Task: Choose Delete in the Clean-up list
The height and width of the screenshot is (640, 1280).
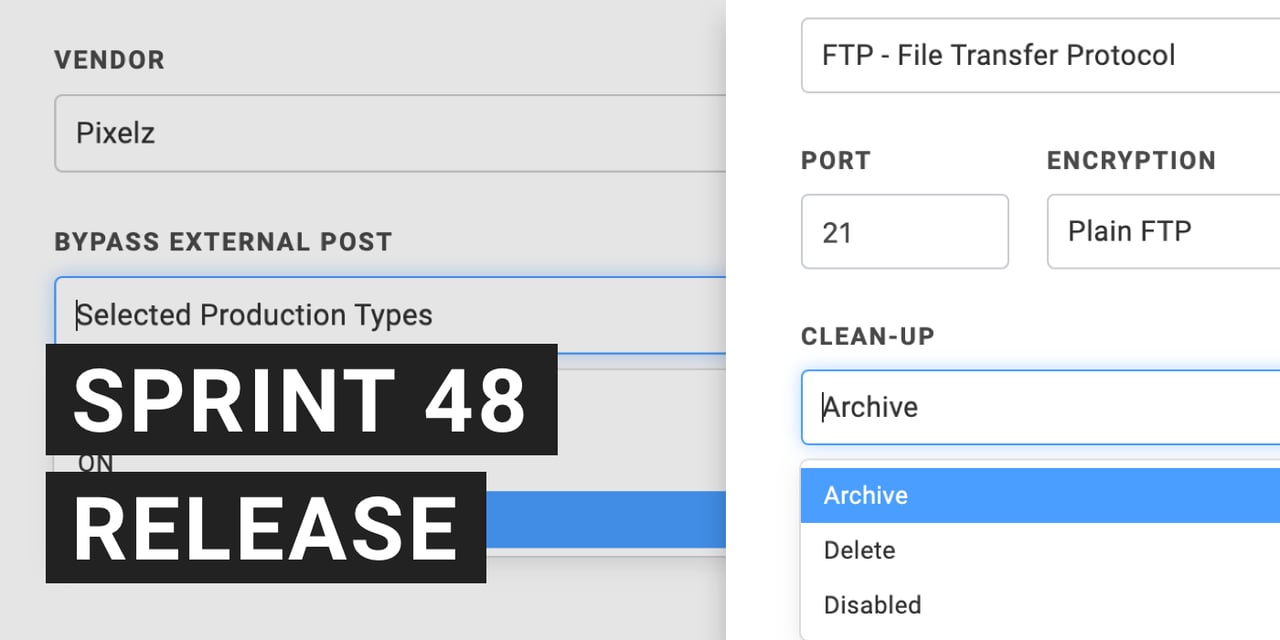Action: click(x=859, y=550)
